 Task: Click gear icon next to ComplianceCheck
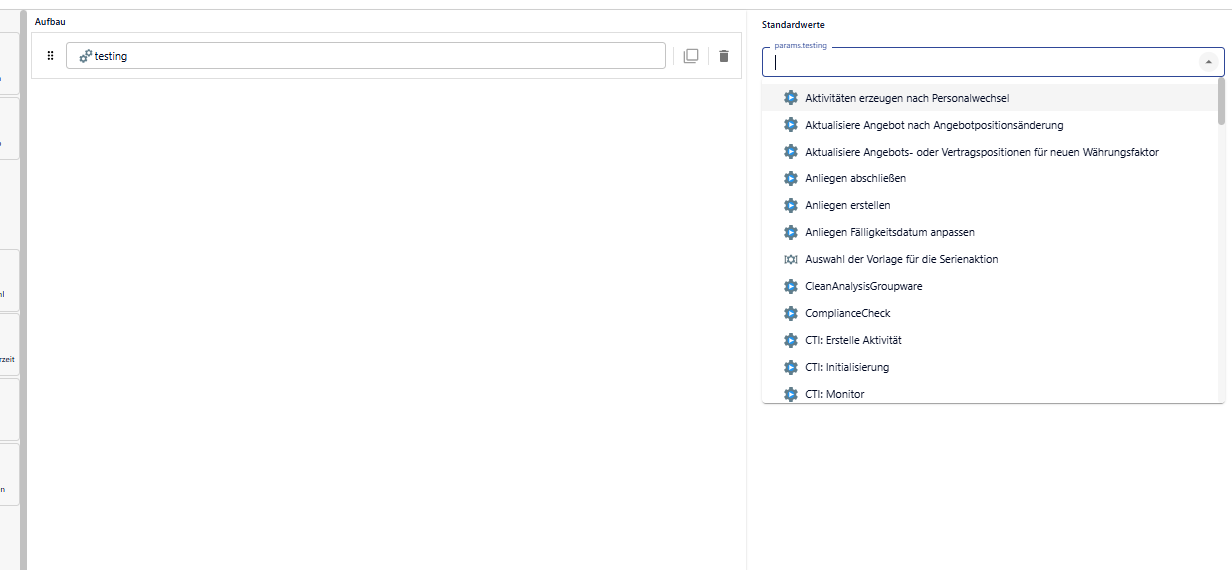pyautogui.click(x=791, y=313)
